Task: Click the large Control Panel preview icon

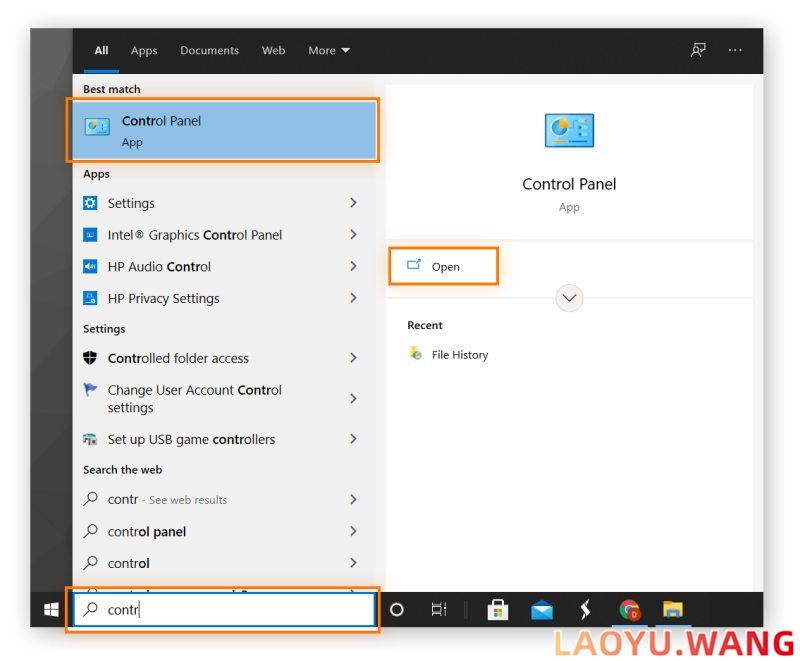Action: click(569, 131)
